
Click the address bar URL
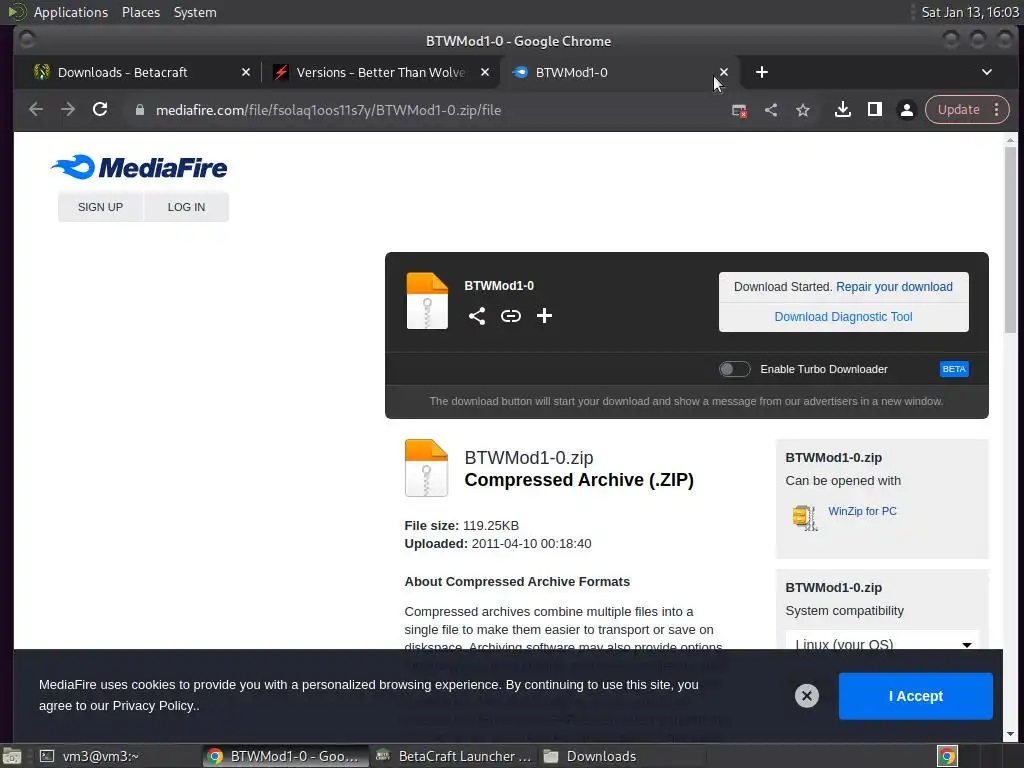point(328,110)
